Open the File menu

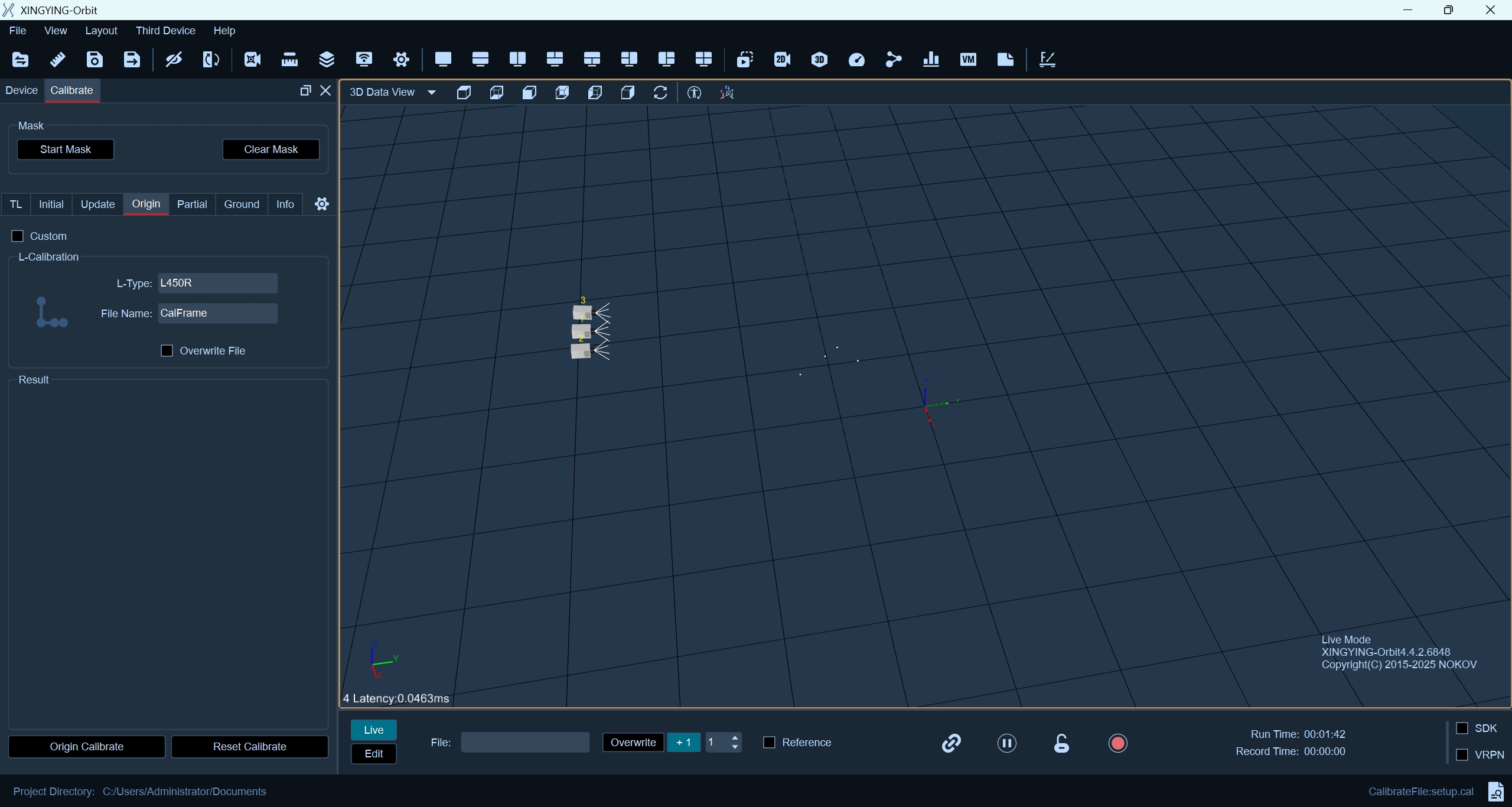pyautogui.click(x=18, y=31)
